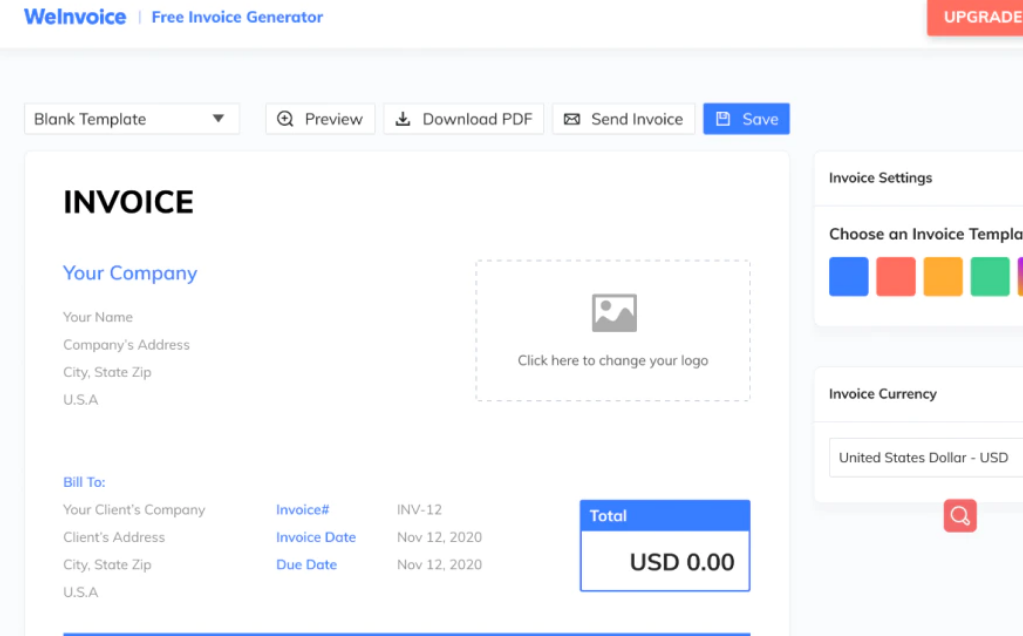Click the Invoice Date label
This screenshot has width=1023, height=636.
coord(316,537)
